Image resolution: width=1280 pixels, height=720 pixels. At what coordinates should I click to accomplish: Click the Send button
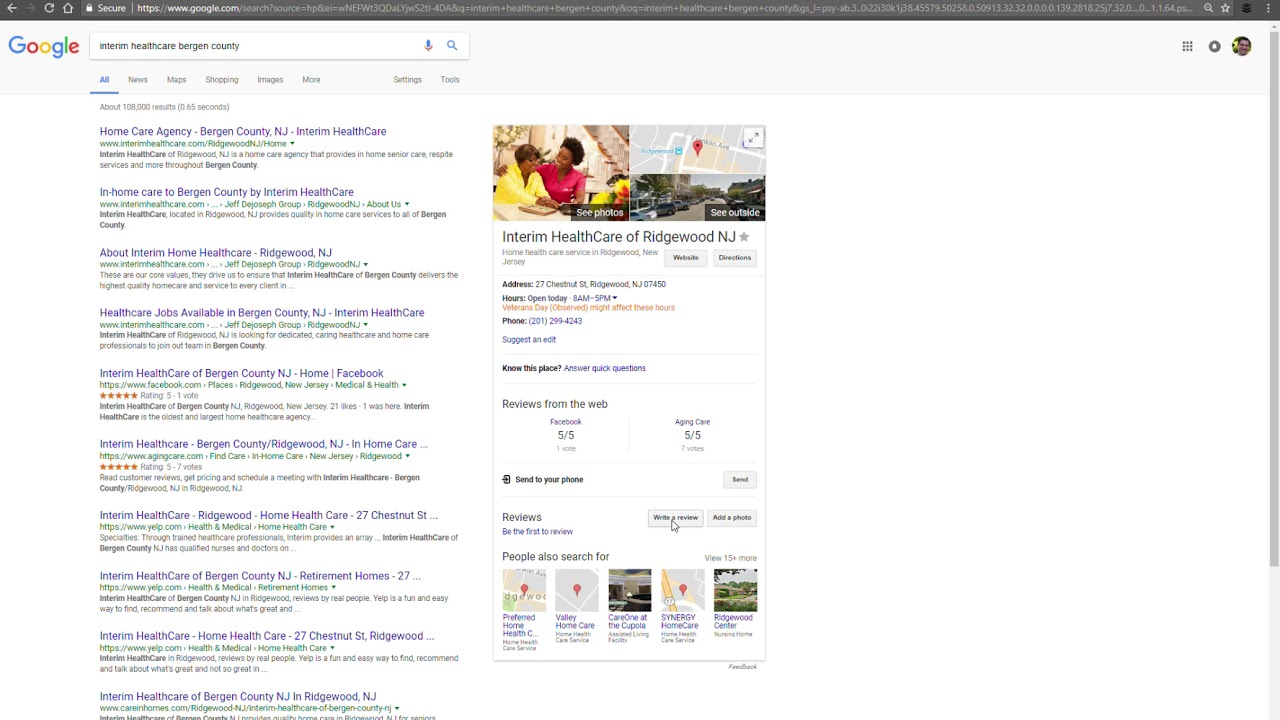[740, 480]
